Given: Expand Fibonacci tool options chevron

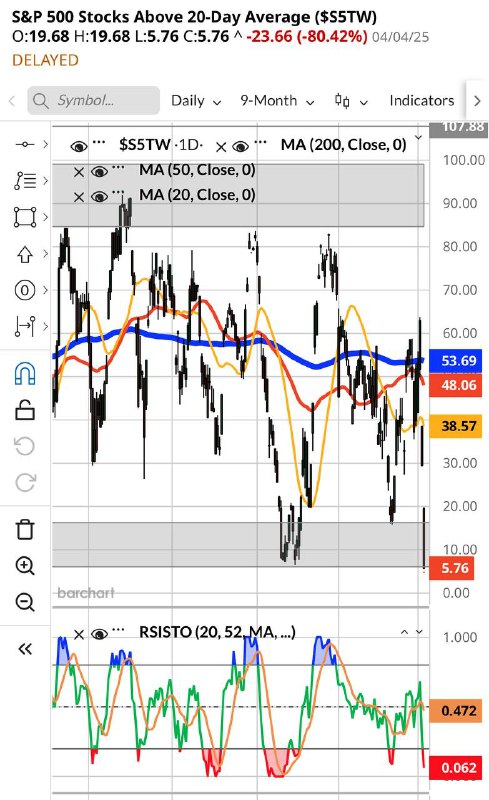Looking at the screenshot, I should pos(45,181).
